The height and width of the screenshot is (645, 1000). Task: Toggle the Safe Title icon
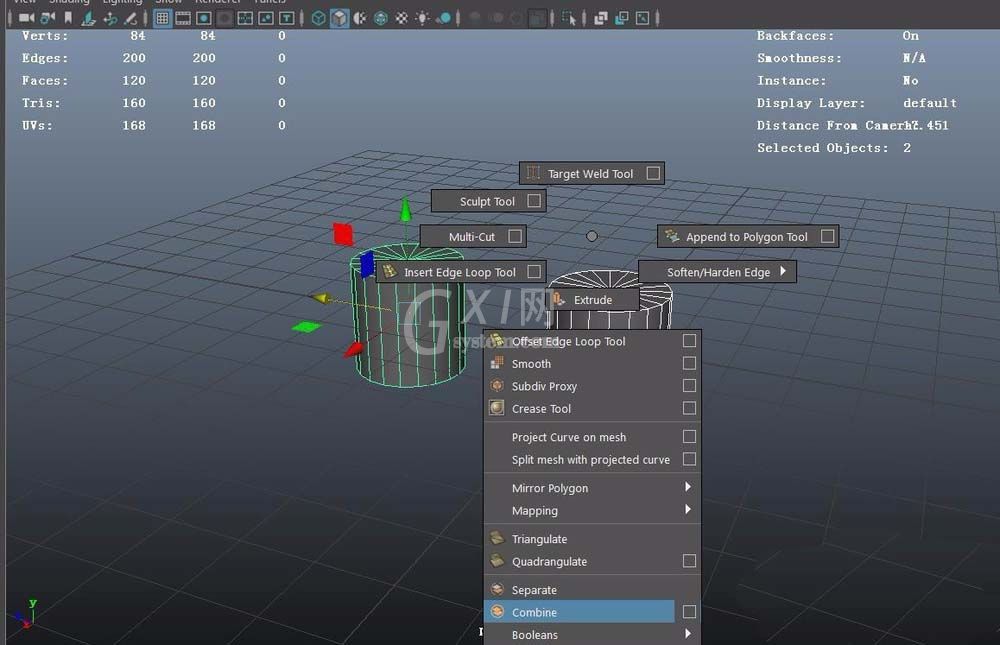[x=287, y=18]
